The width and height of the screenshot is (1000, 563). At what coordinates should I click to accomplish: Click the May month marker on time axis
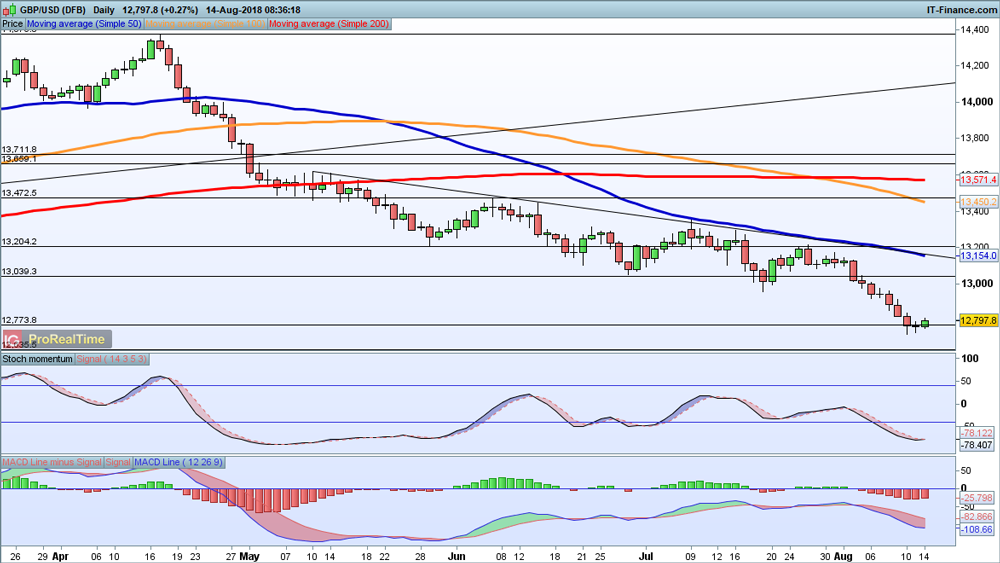tap(249, 556)
